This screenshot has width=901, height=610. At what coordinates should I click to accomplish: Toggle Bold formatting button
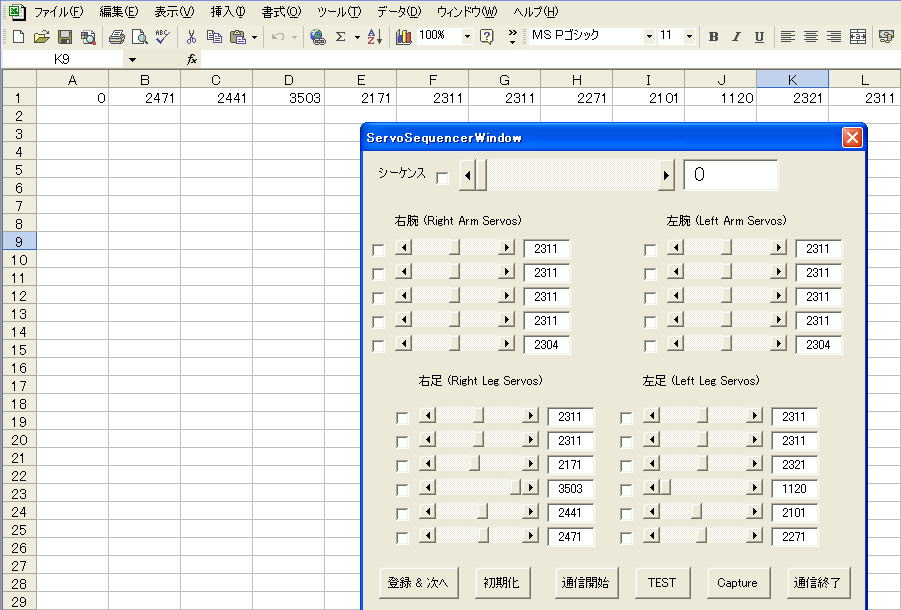tap(713, 37)
